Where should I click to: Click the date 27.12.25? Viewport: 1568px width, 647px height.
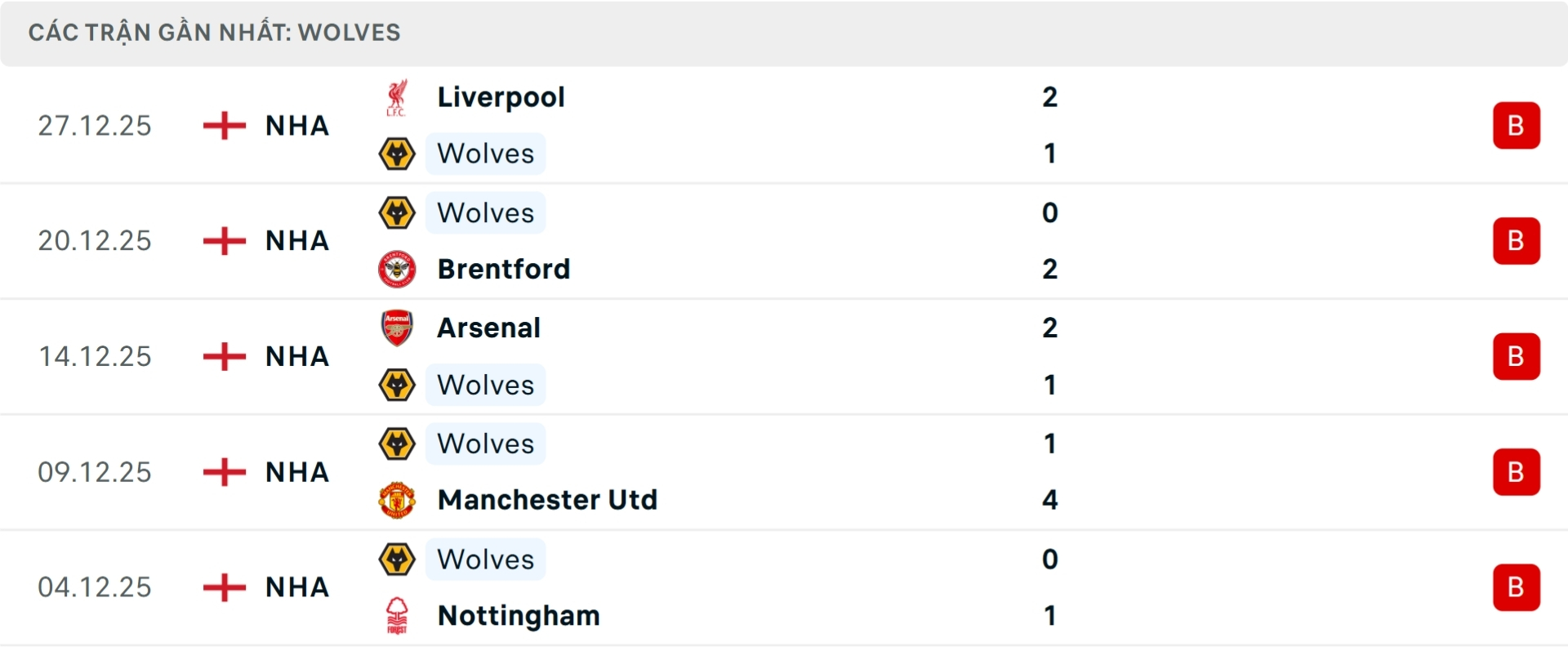pos(94,125)
